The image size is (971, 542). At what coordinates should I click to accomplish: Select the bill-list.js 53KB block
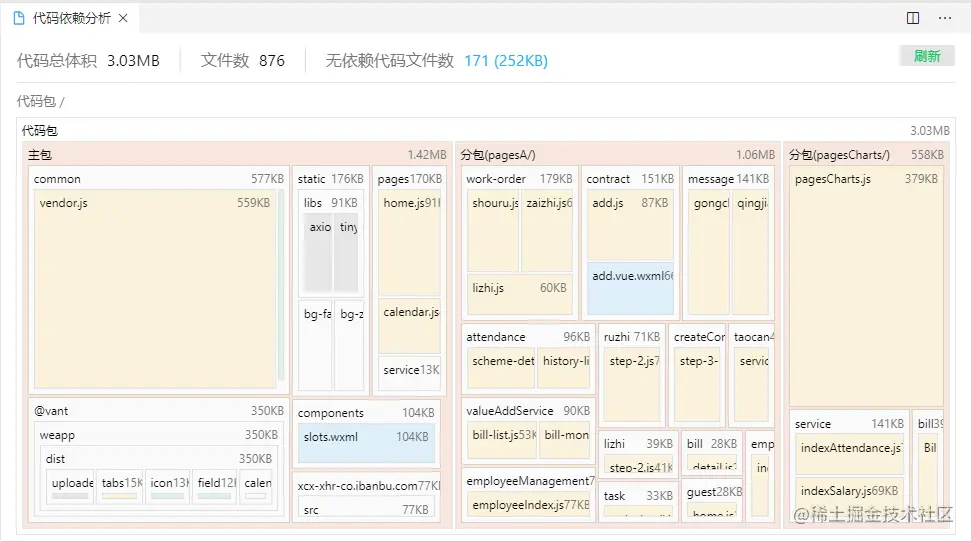tap(503, 440)
